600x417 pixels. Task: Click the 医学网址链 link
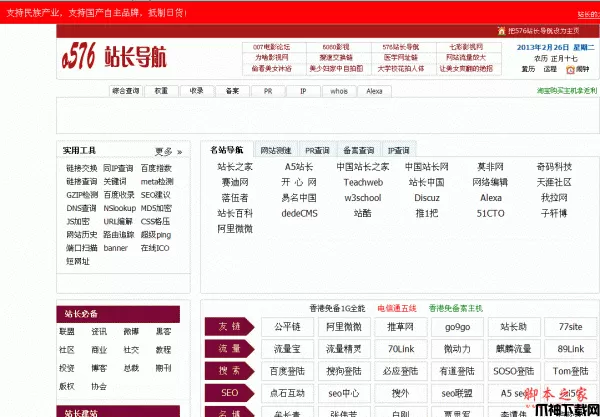[401, 58]
